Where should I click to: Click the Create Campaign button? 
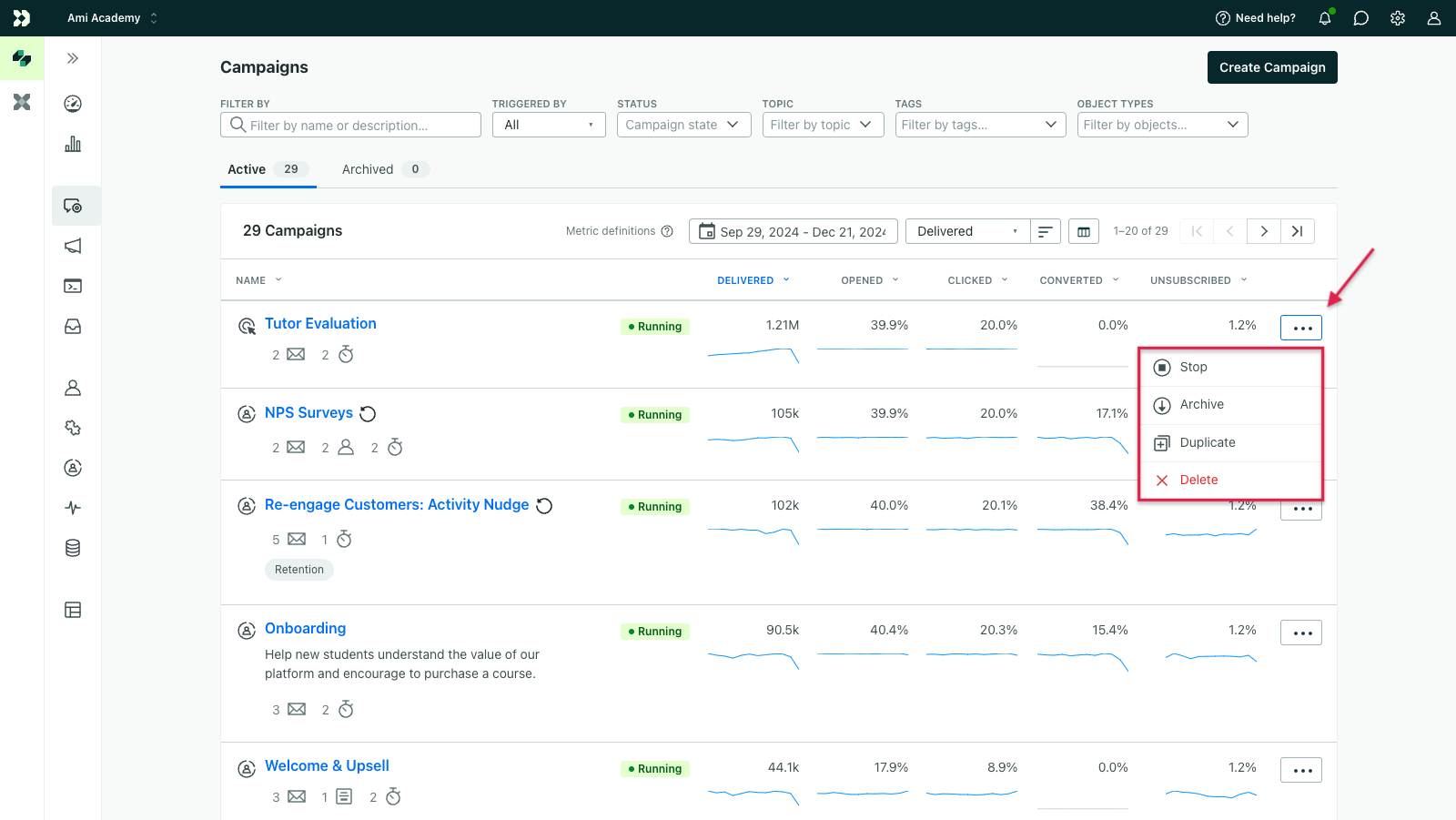(1271, 67)
